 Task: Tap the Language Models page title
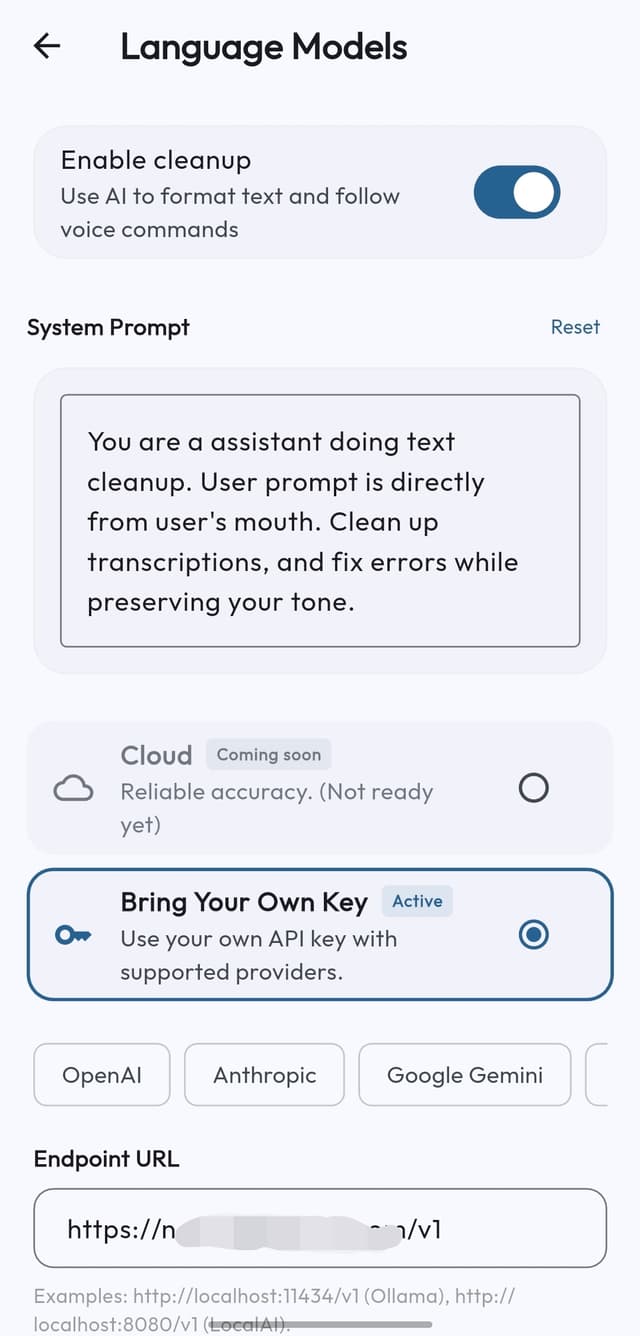264,47
